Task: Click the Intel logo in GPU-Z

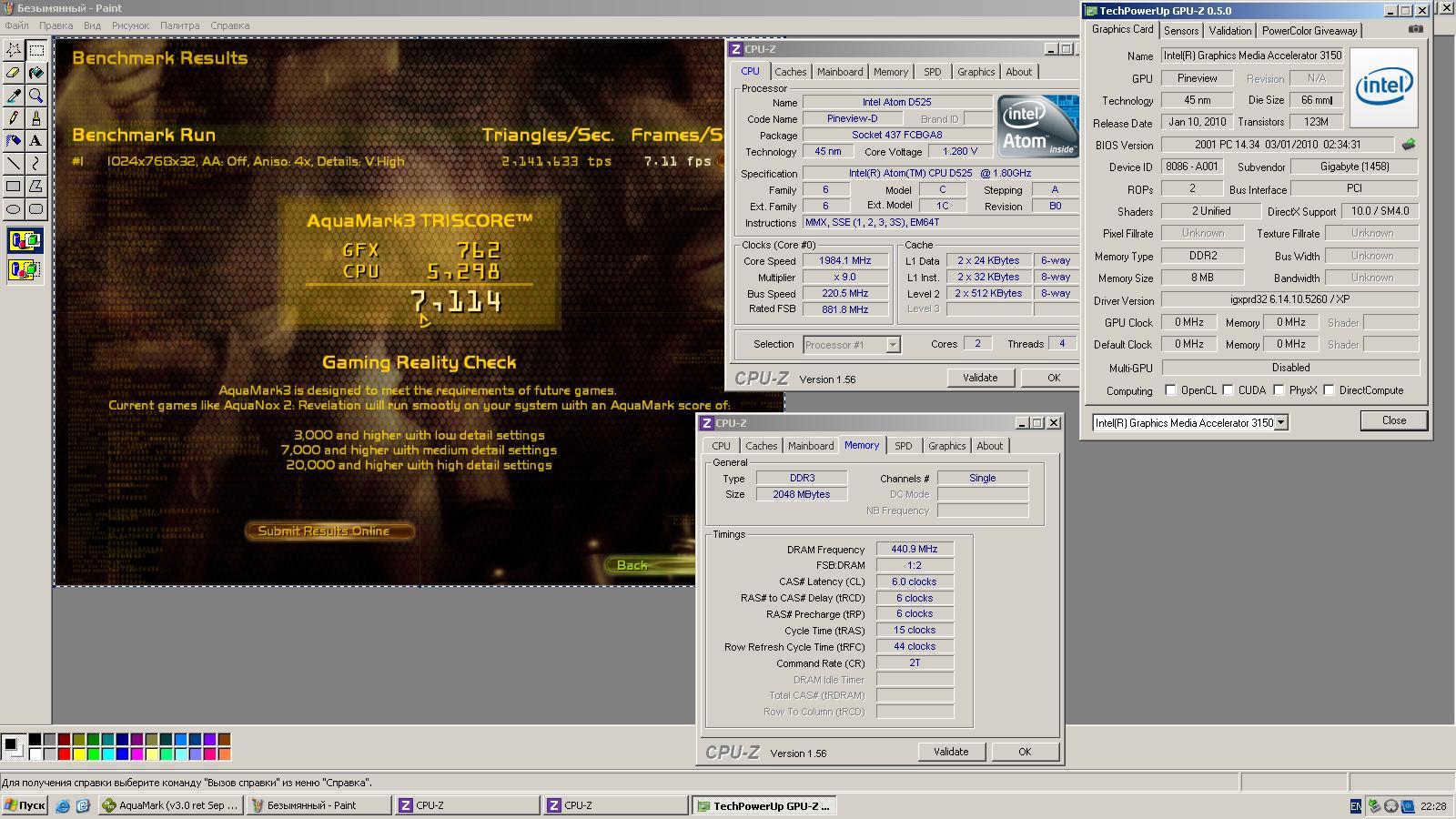Action: (x=1383, y=87)
